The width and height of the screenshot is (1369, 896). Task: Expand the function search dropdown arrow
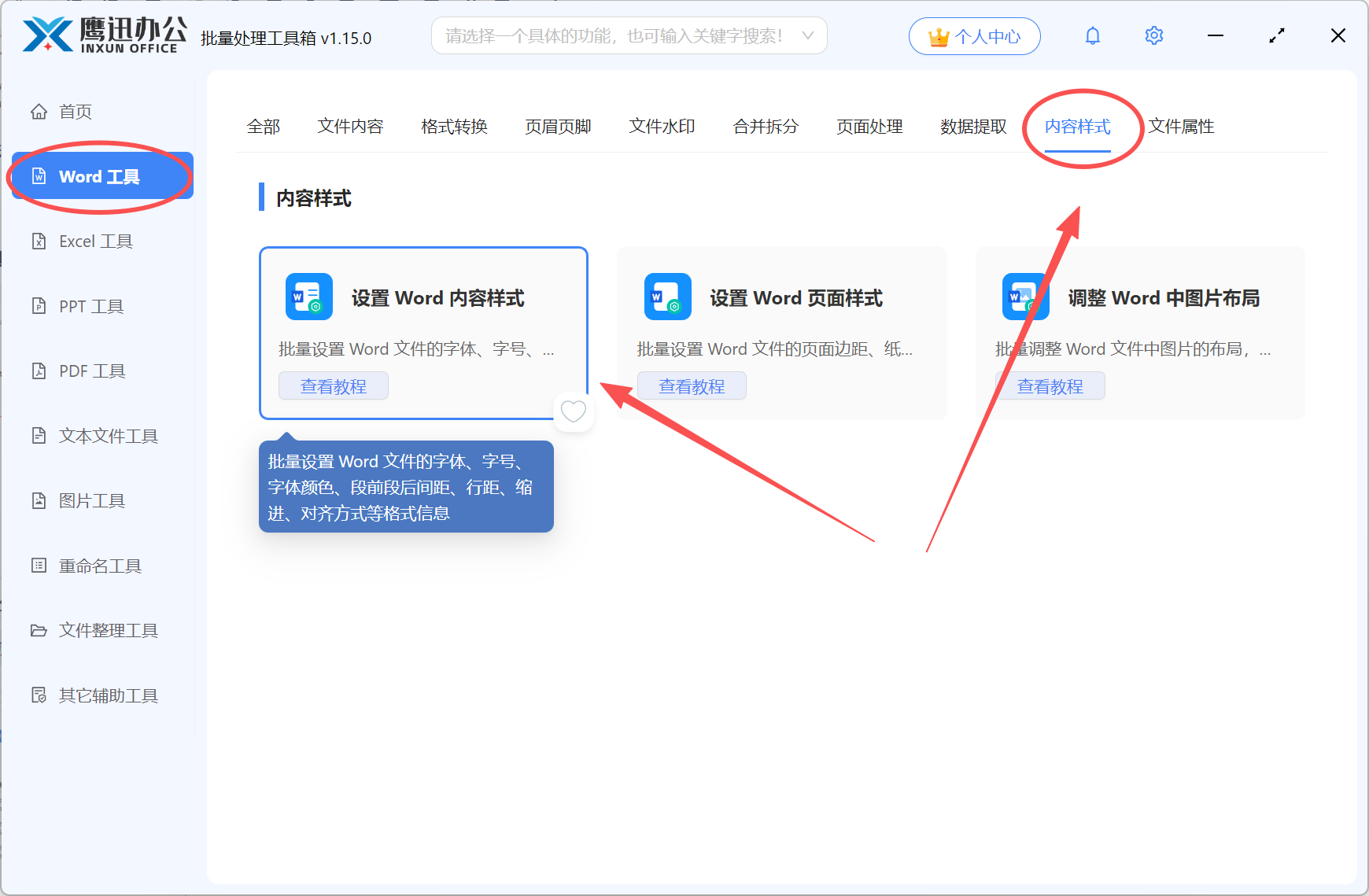pos(807,36)
